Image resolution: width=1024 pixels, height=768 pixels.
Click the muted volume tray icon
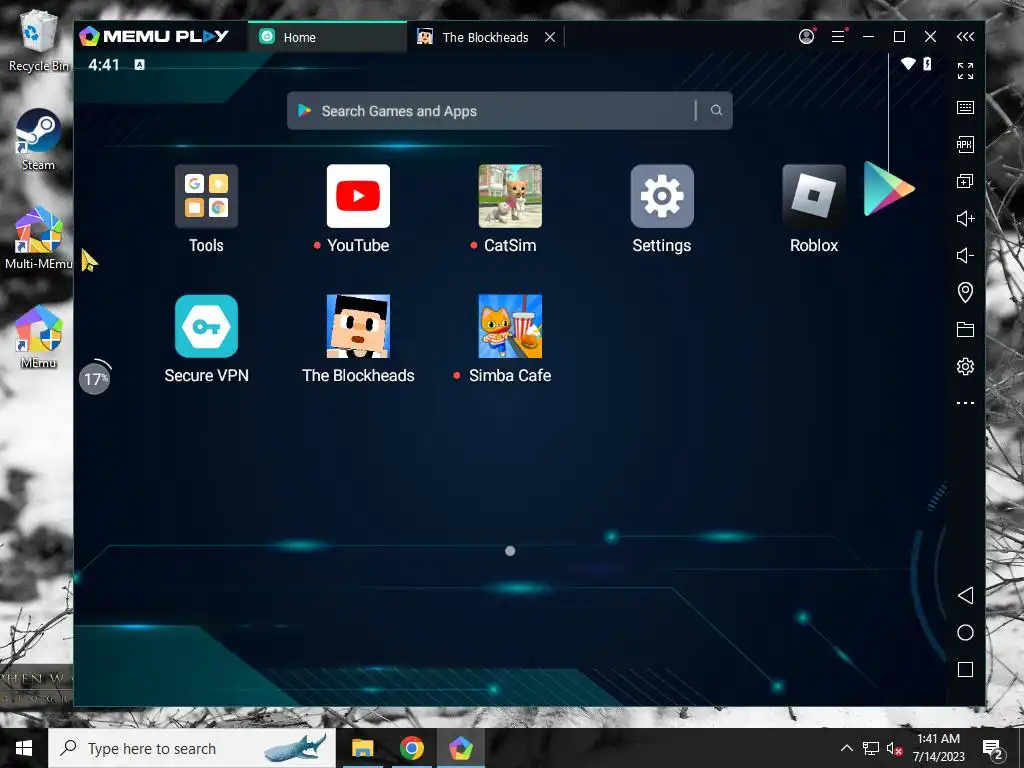click(x=894, y=748)
